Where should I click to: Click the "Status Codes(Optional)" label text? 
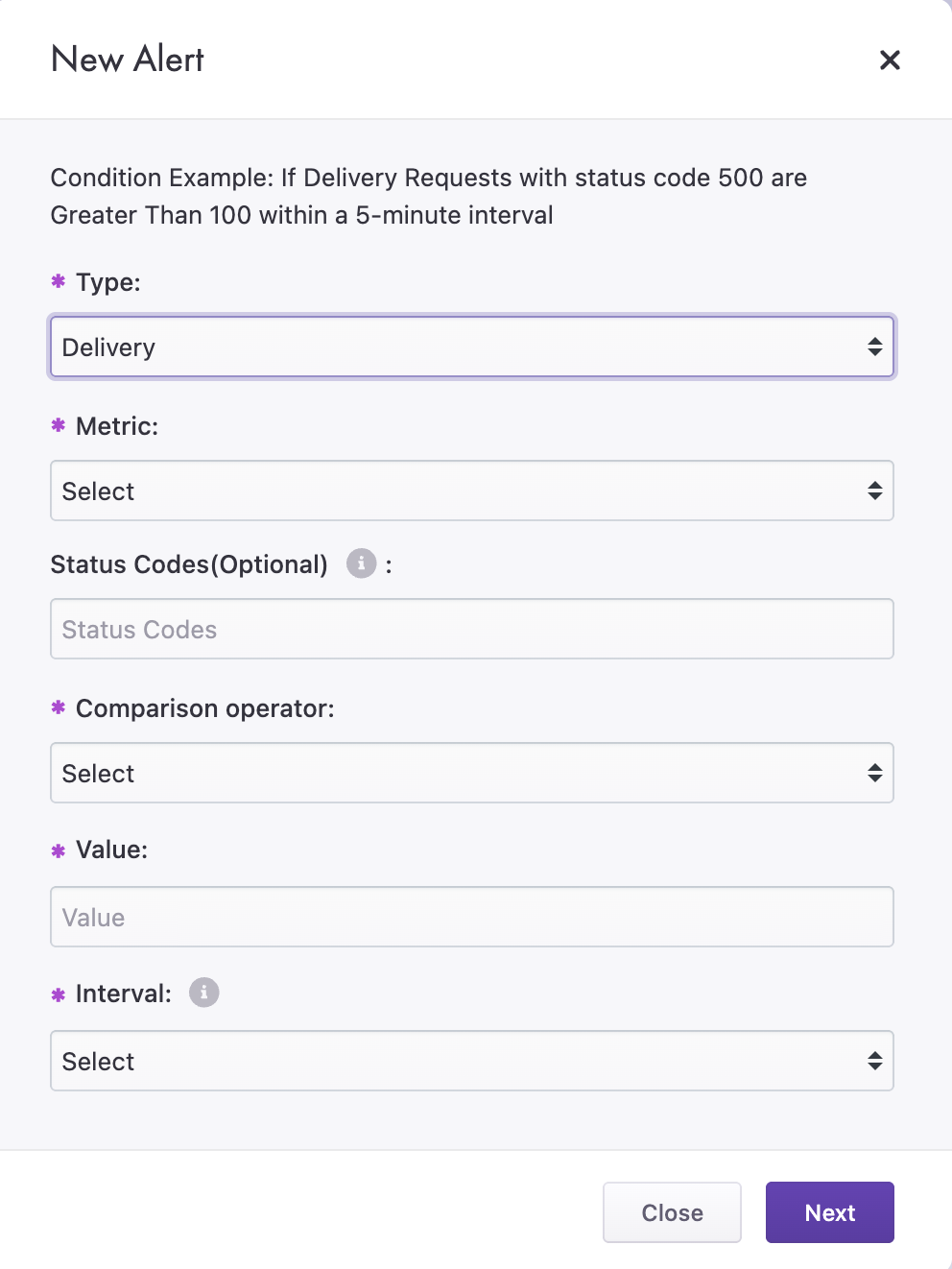point(189,564)
